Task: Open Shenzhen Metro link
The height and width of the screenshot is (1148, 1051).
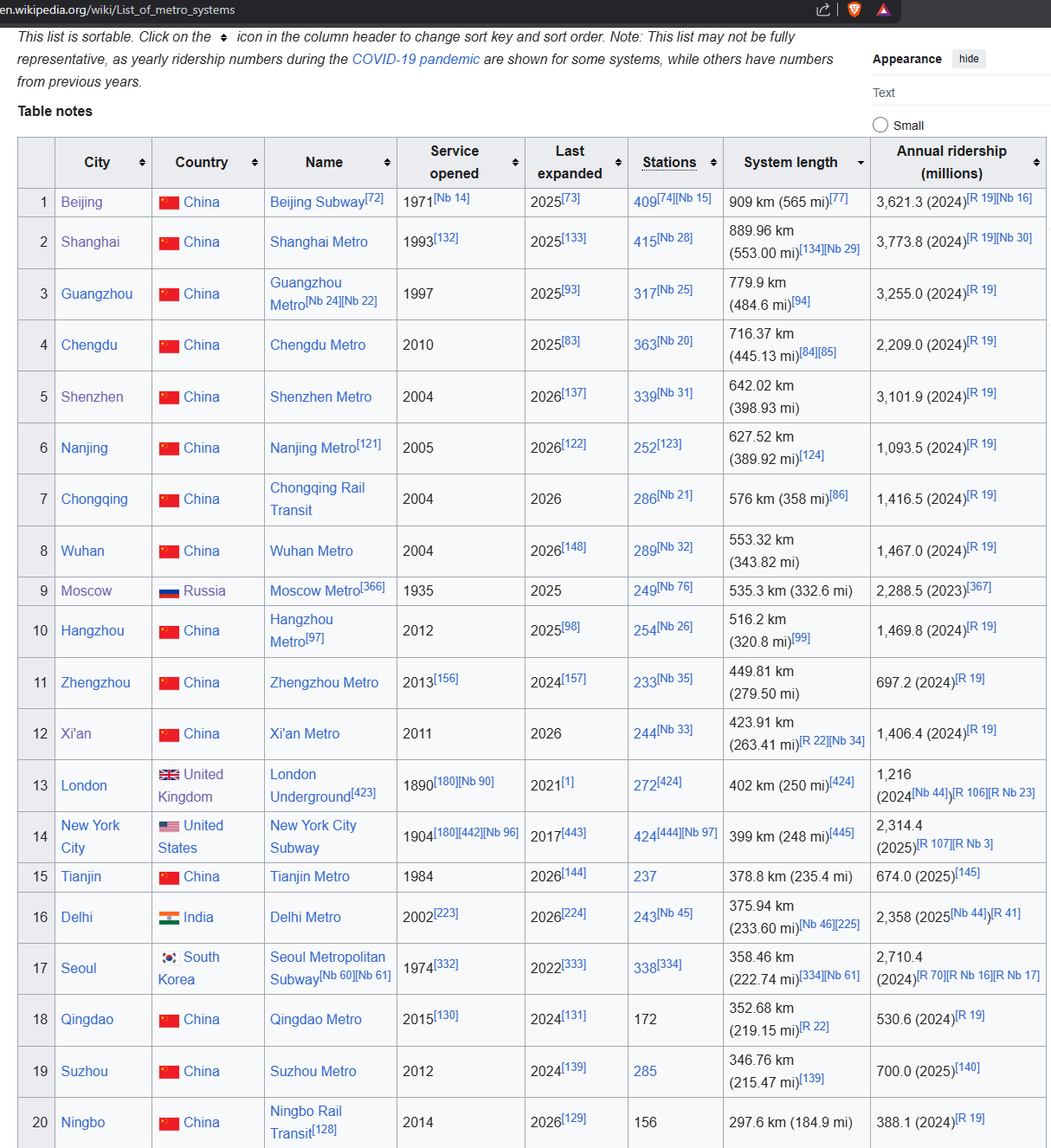Action: (x=320, y=397)
